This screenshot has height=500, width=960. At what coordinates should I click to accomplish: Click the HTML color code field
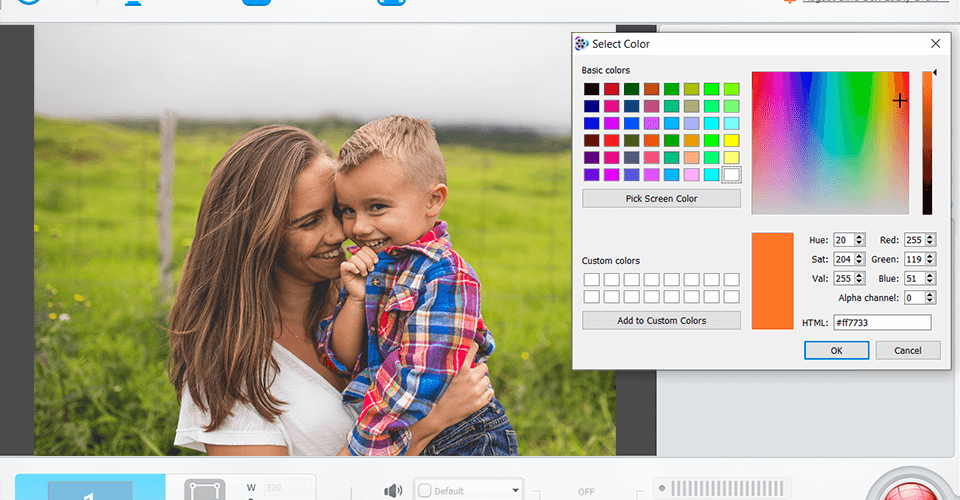point(882,323)
